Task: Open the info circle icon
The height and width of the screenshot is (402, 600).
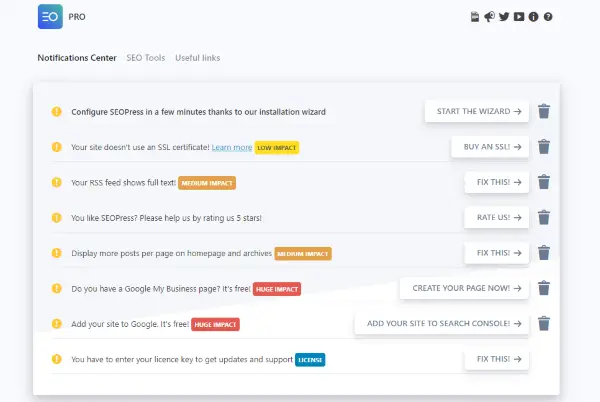Action: pos(533,17)
